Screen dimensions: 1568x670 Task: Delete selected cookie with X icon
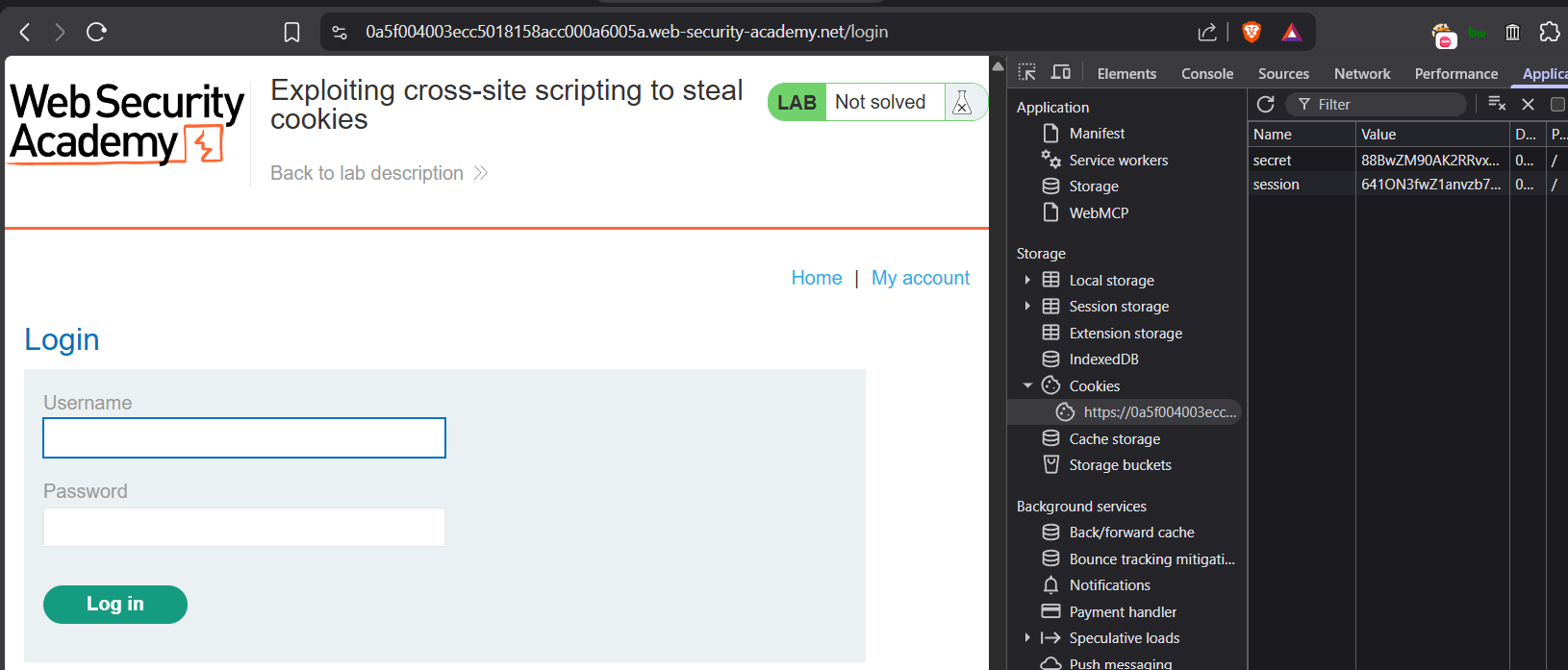(1528, 104)
